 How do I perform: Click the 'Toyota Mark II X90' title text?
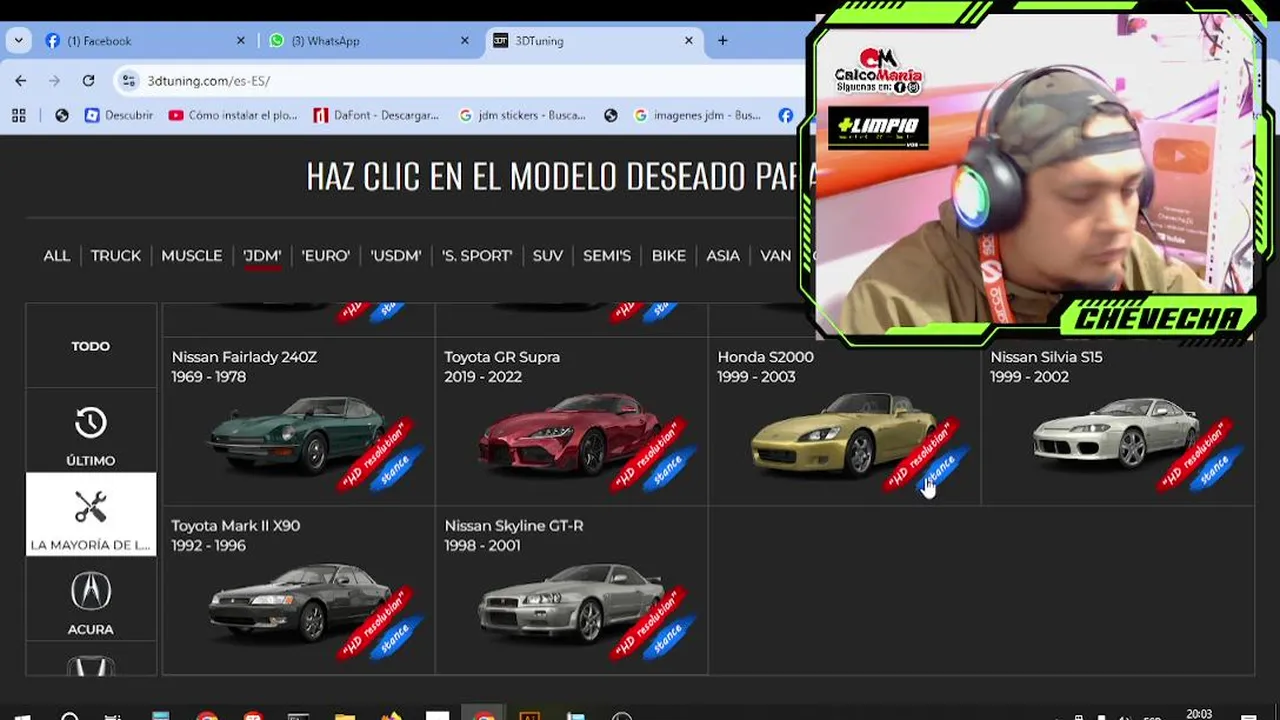pyautogui.click(x=235, y=526)
